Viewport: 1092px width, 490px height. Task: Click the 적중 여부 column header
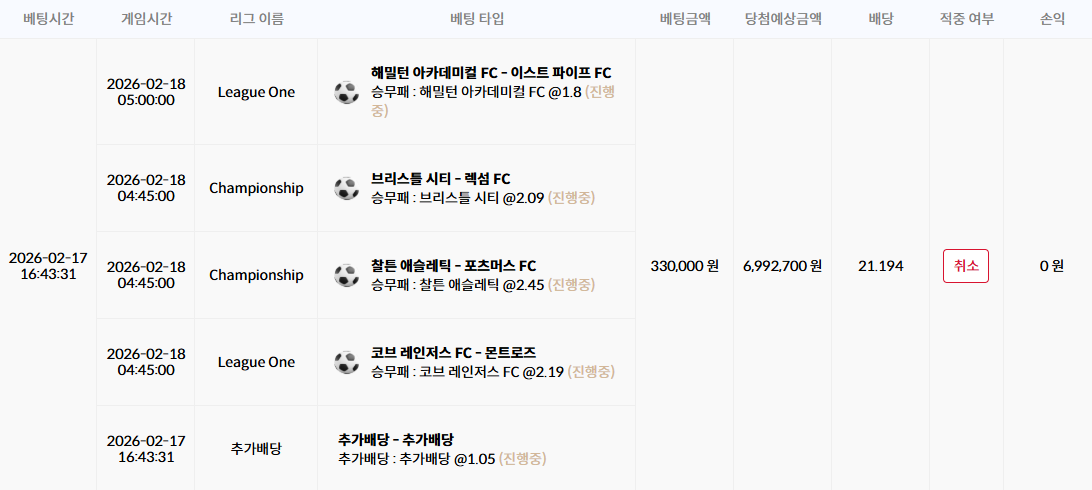[967, 19]
